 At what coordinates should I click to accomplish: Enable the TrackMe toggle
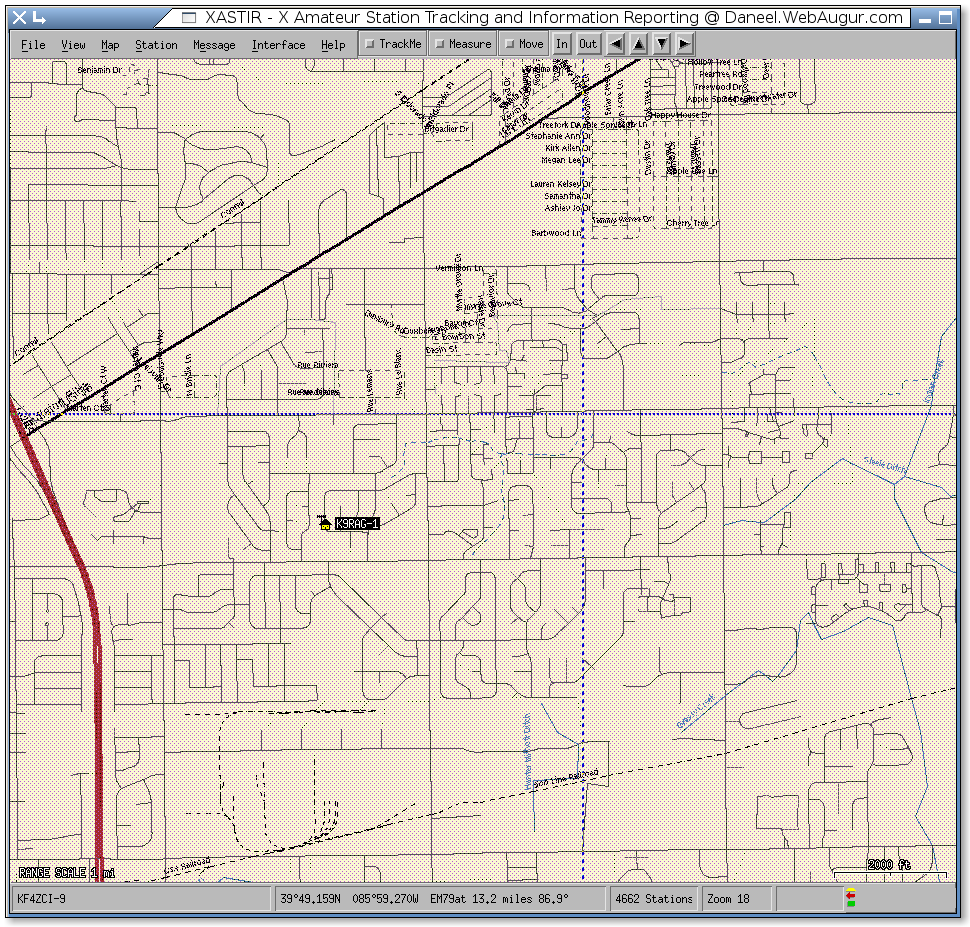(x=393, y=44)
